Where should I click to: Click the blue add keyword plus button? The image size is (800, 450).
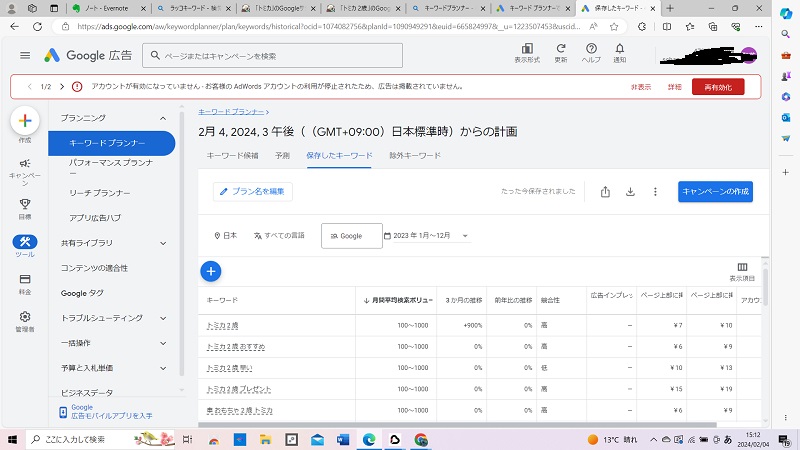point(211,271)
